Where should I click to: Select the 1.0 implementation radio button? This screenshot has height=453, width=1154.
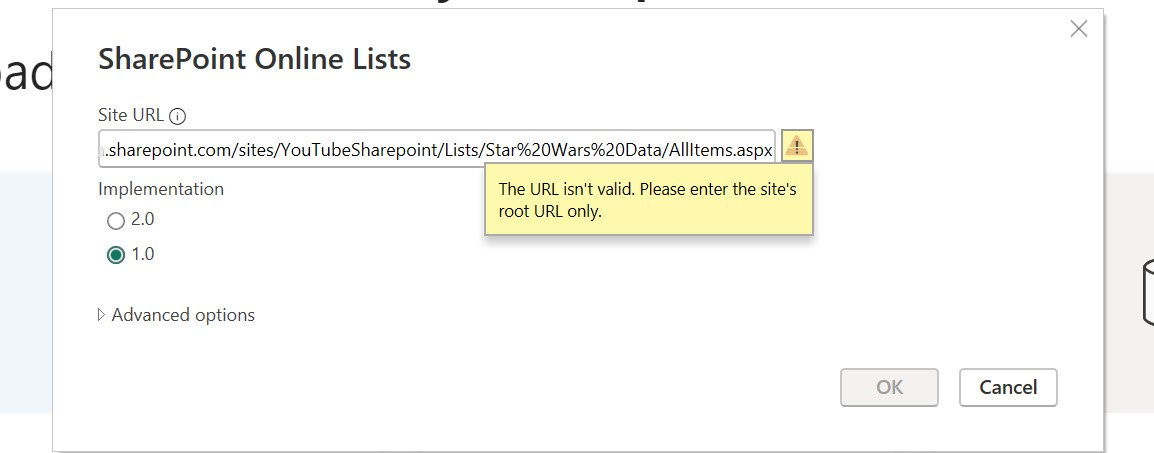pos(116,254)
